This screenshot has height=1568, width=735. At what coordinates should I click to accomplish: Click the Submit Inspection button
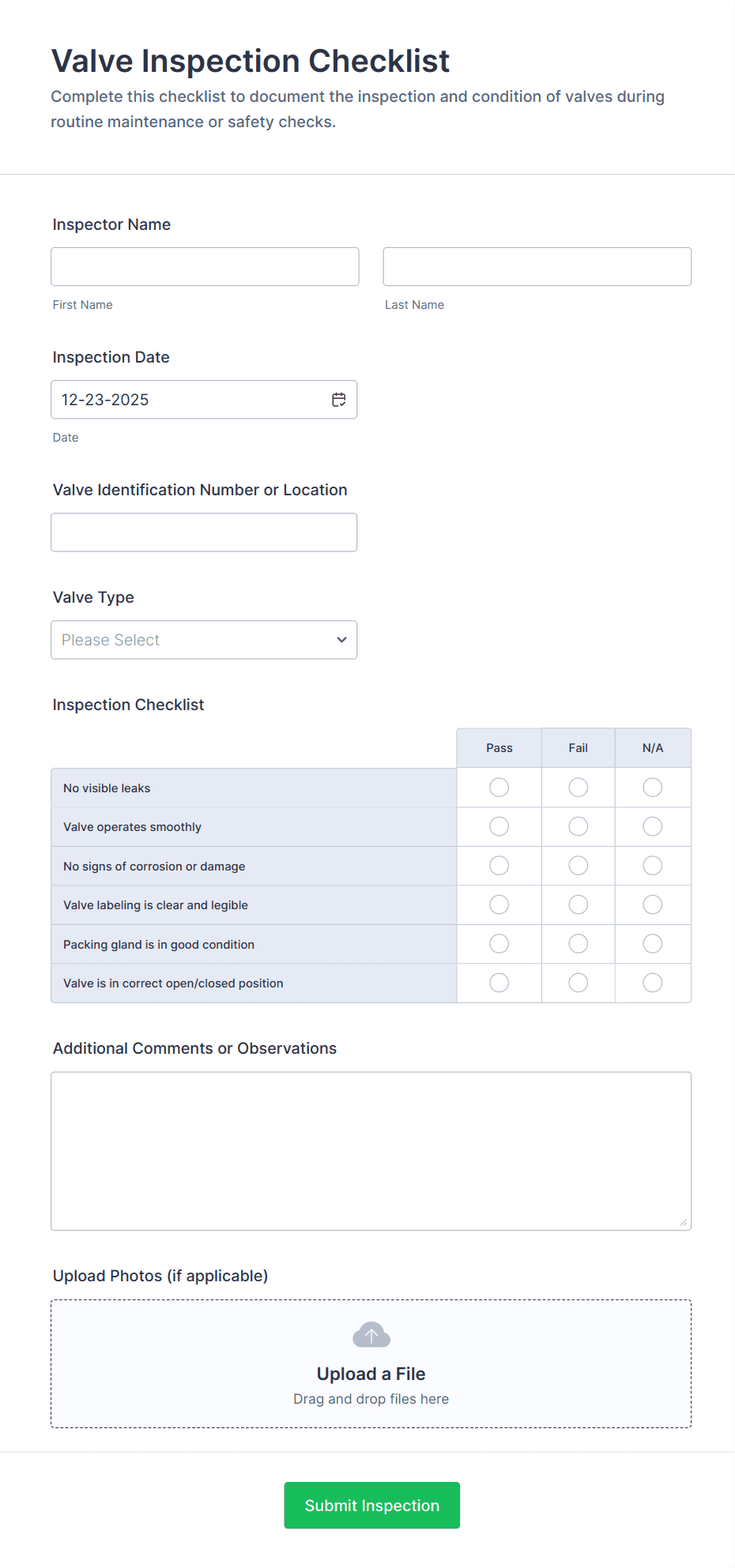pos(372,1506)
